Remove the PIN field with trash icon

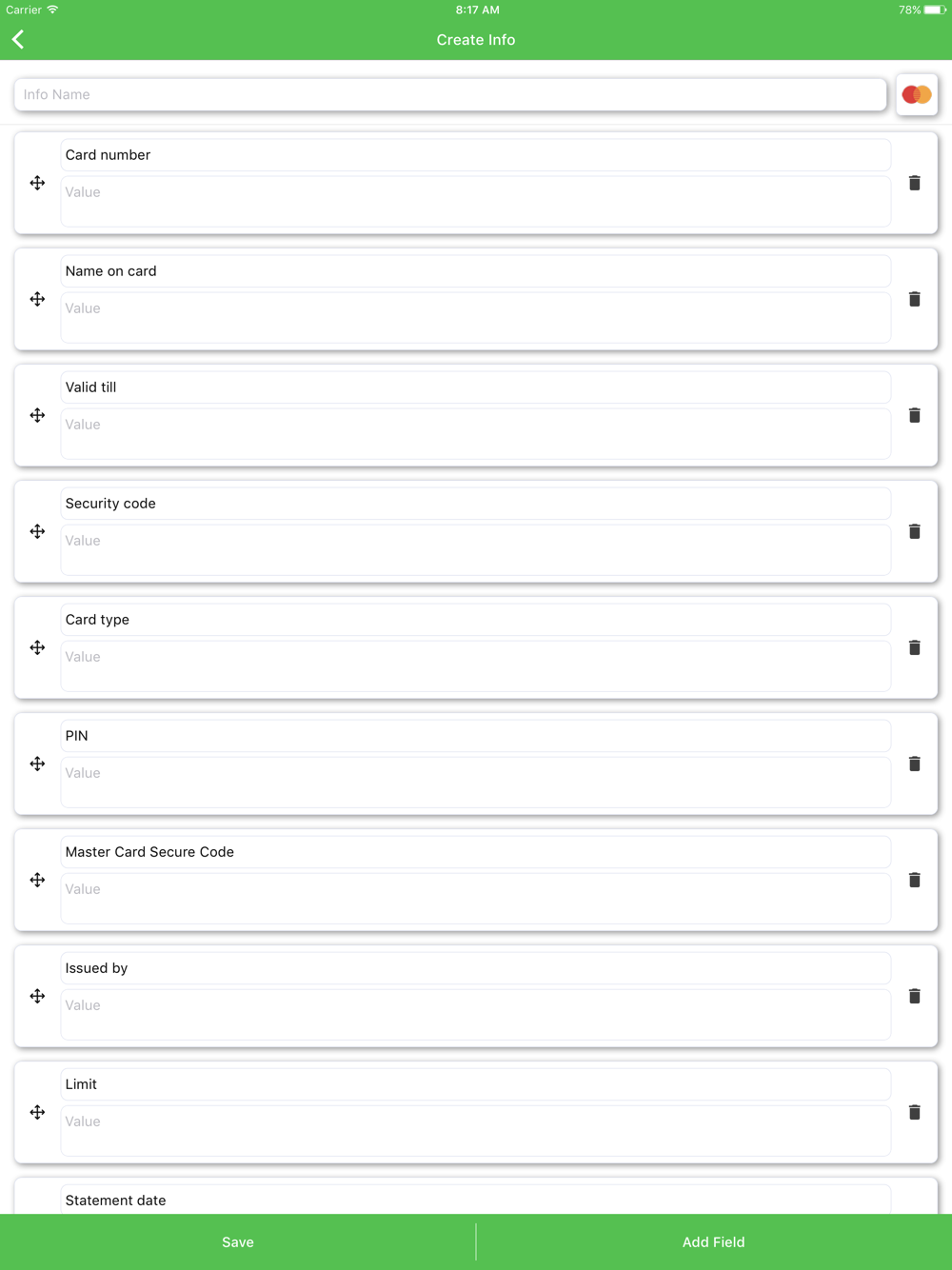pyautogui.click(x=914, y=764)
